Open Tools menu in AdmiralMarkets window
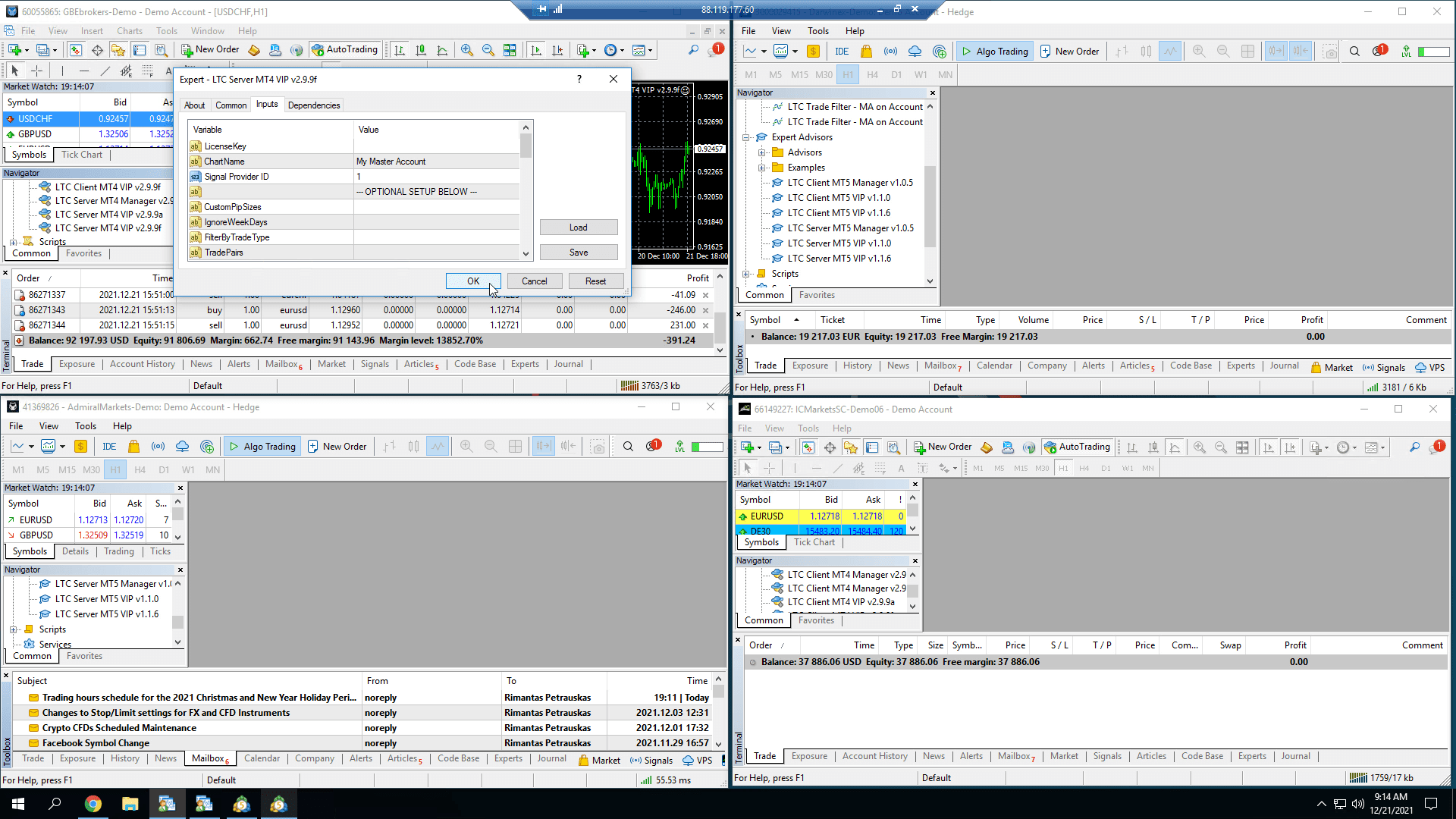This screenshot has height=819, width=1456. [x=86, y=426]
